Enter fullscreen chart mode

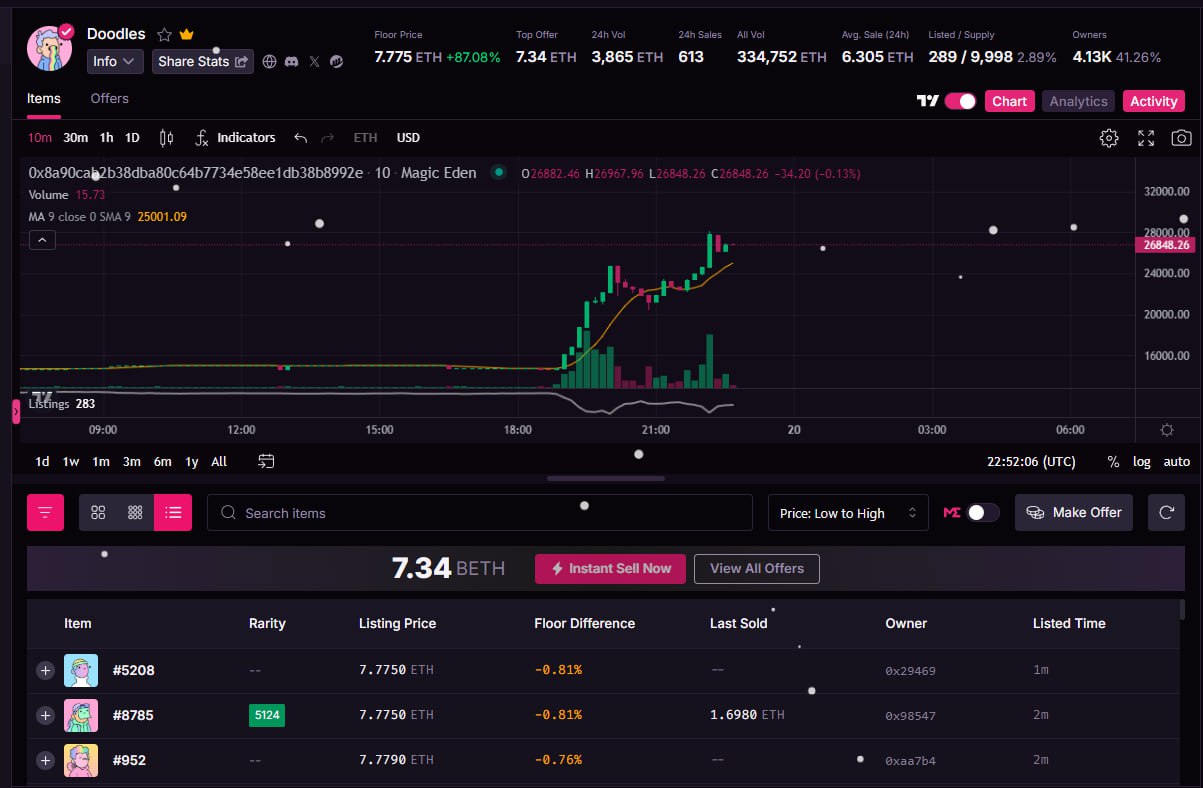[1145, 138]
